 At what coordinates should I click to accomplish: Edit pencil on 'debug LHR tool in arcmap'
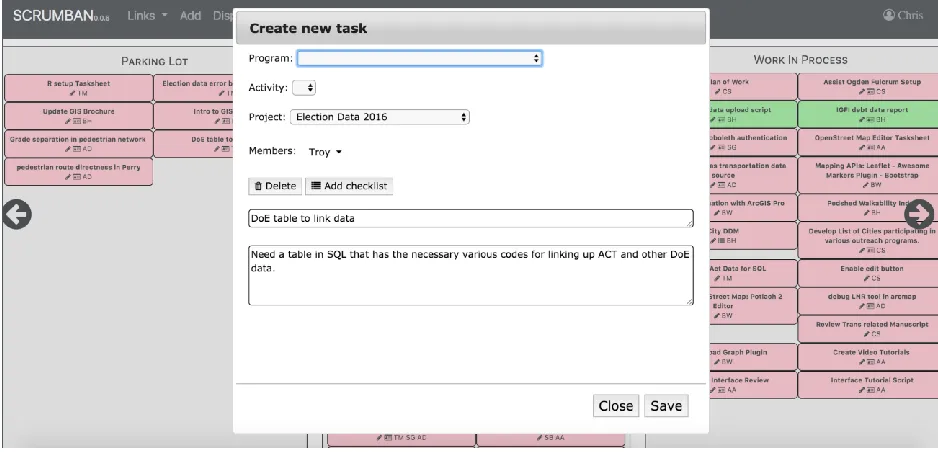861,306
